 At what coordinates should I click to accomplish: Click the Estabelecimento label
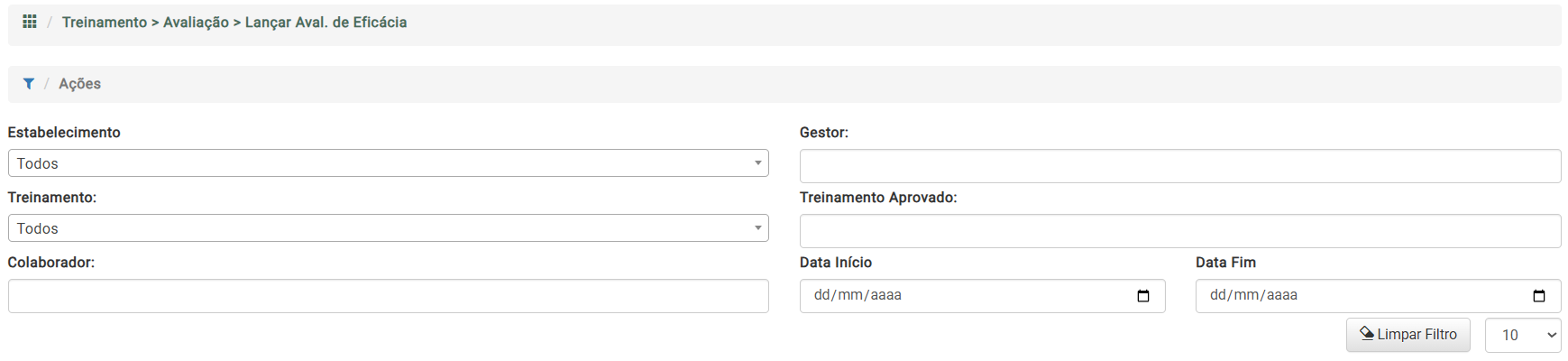[x=64, y=133]
